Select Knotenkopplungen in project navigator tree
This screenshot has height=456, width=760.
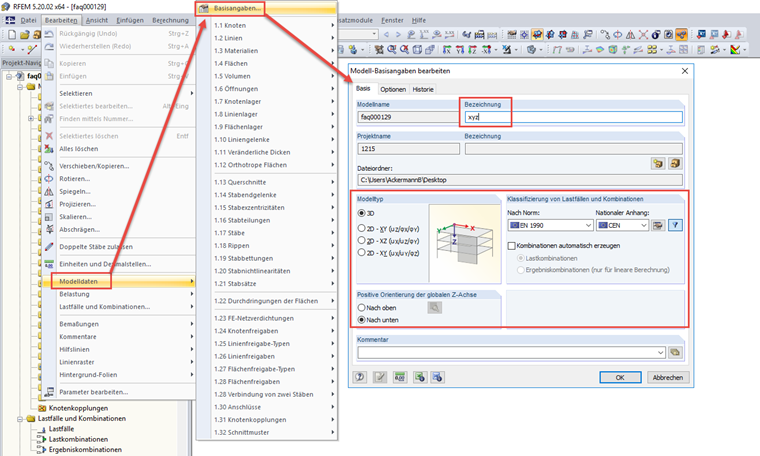78,408
